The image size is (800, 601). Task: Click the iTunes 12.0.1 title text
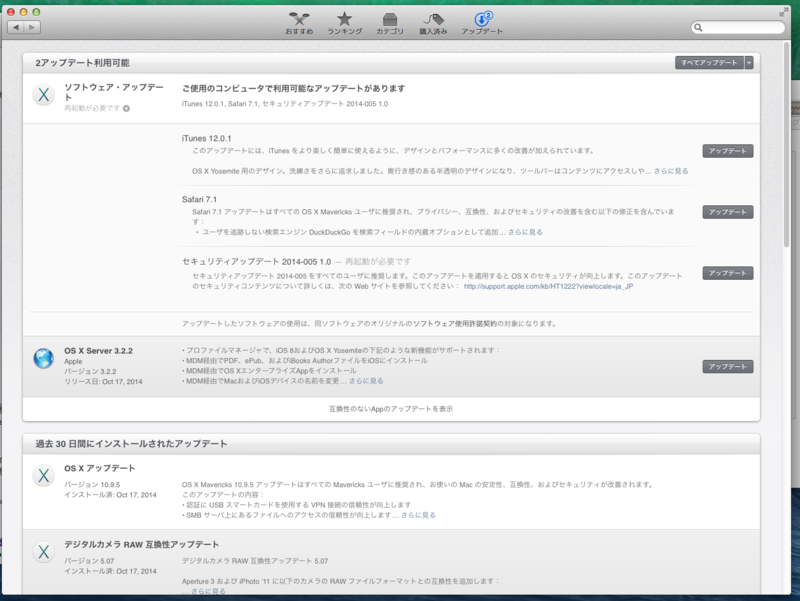(x=206, y=138)
